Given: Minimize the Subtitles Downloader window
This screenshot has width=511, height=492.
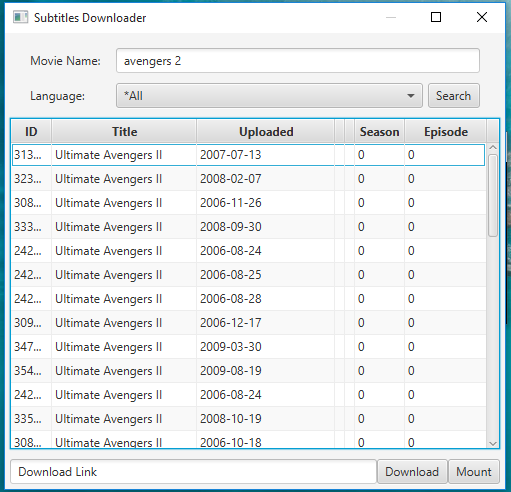Looking at the screenshot, I should [391, 17].
